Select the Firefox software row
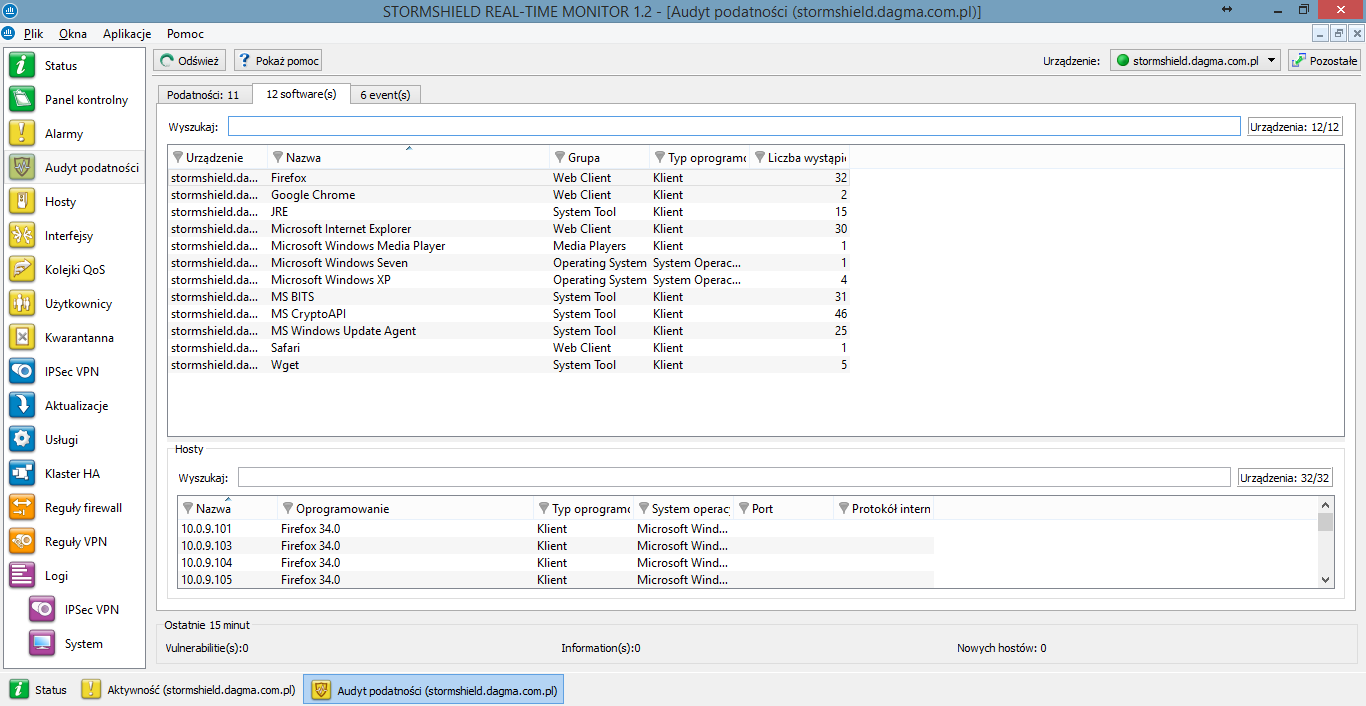Screen dimensions: 1366x706 pyautogui.click(x=509, y=178)
